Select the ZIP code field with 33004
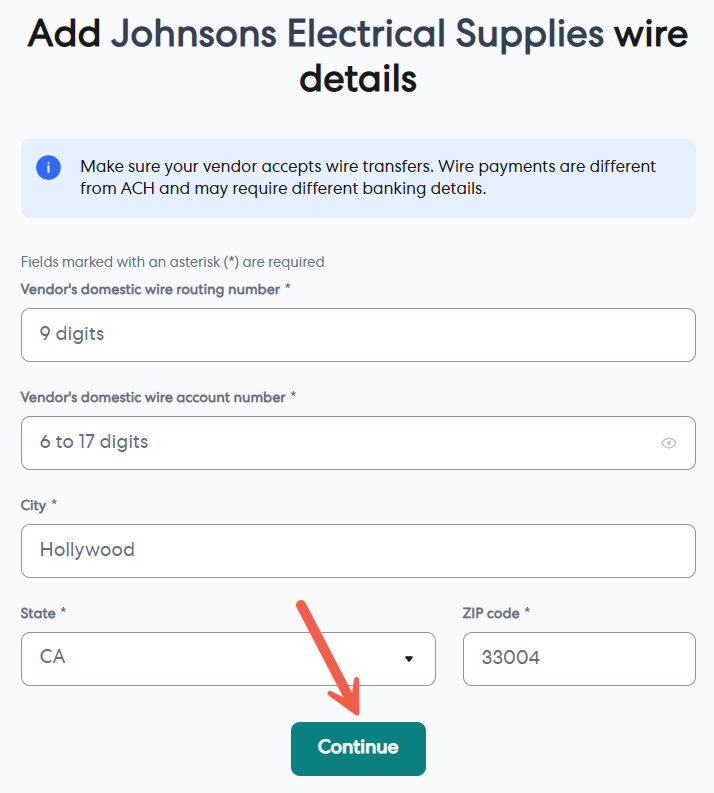 (x=578, y=659)
